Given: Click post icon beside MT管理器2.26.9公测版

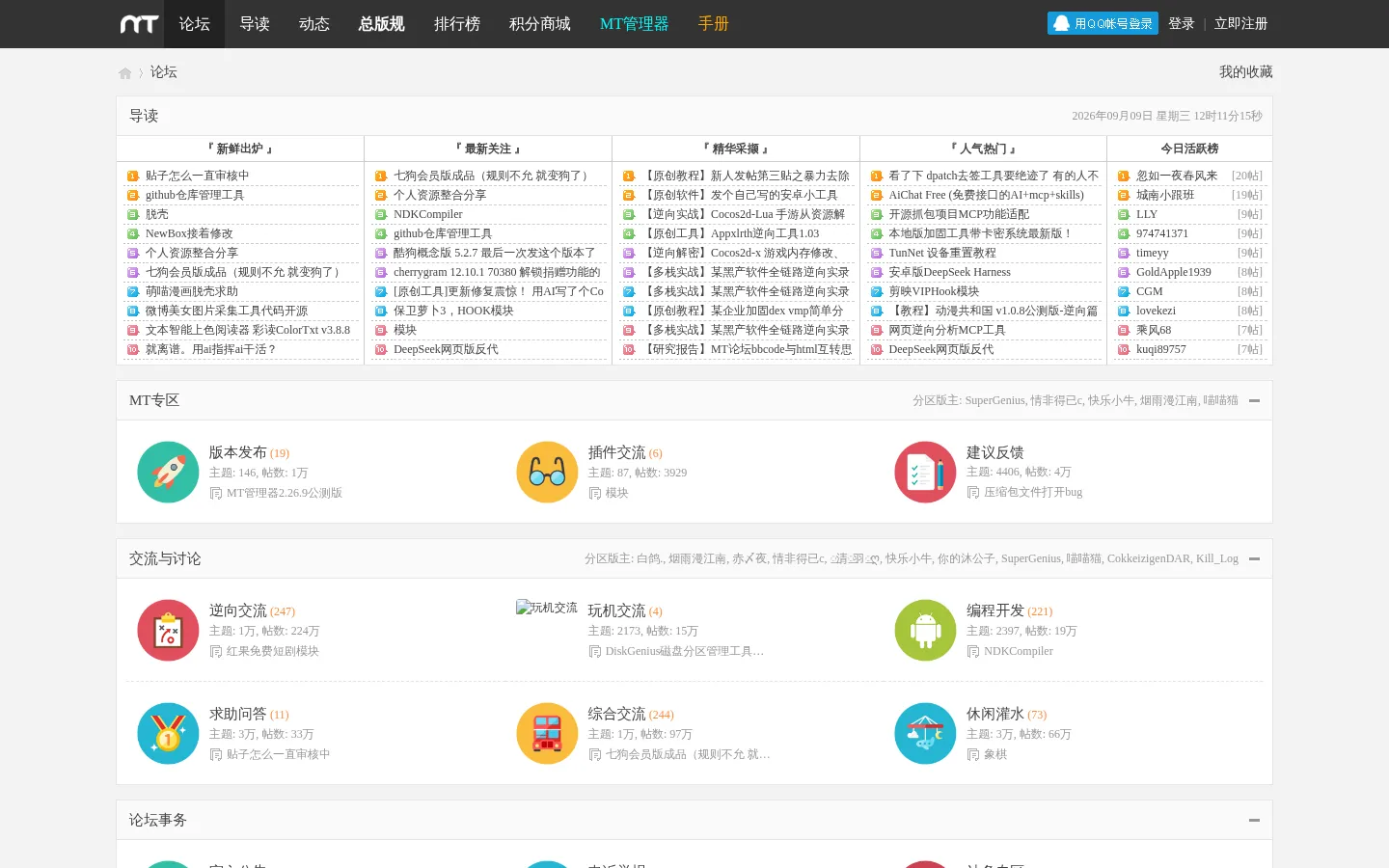Looking at the screenshot, I should 216,493.
